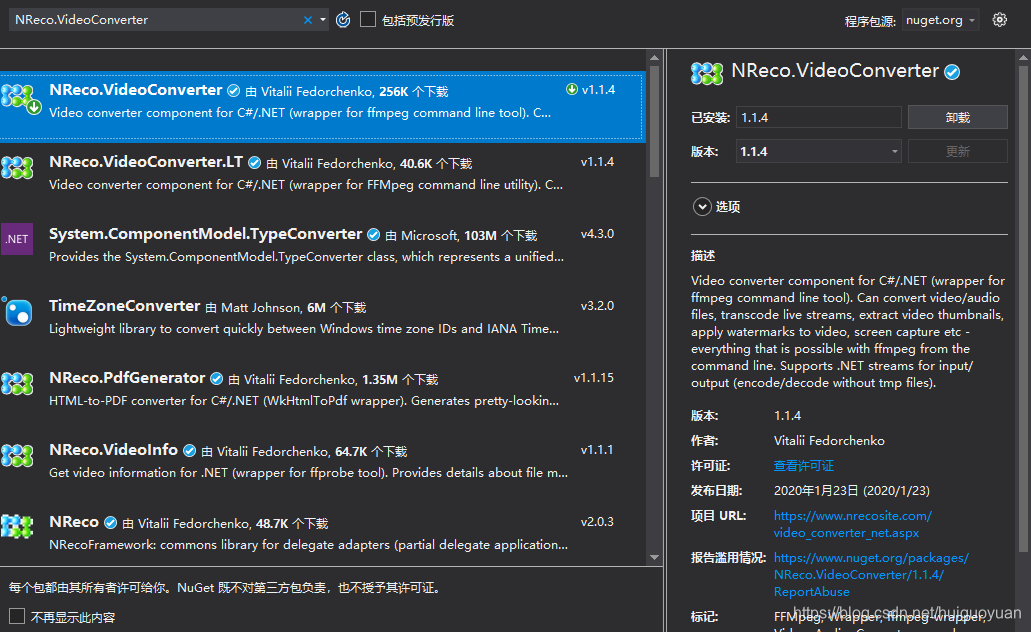The height and width of the screenshot is (632, 1031).
Task: Check the 不再显示此内容 checkbox
Action: tap(17, 616)
